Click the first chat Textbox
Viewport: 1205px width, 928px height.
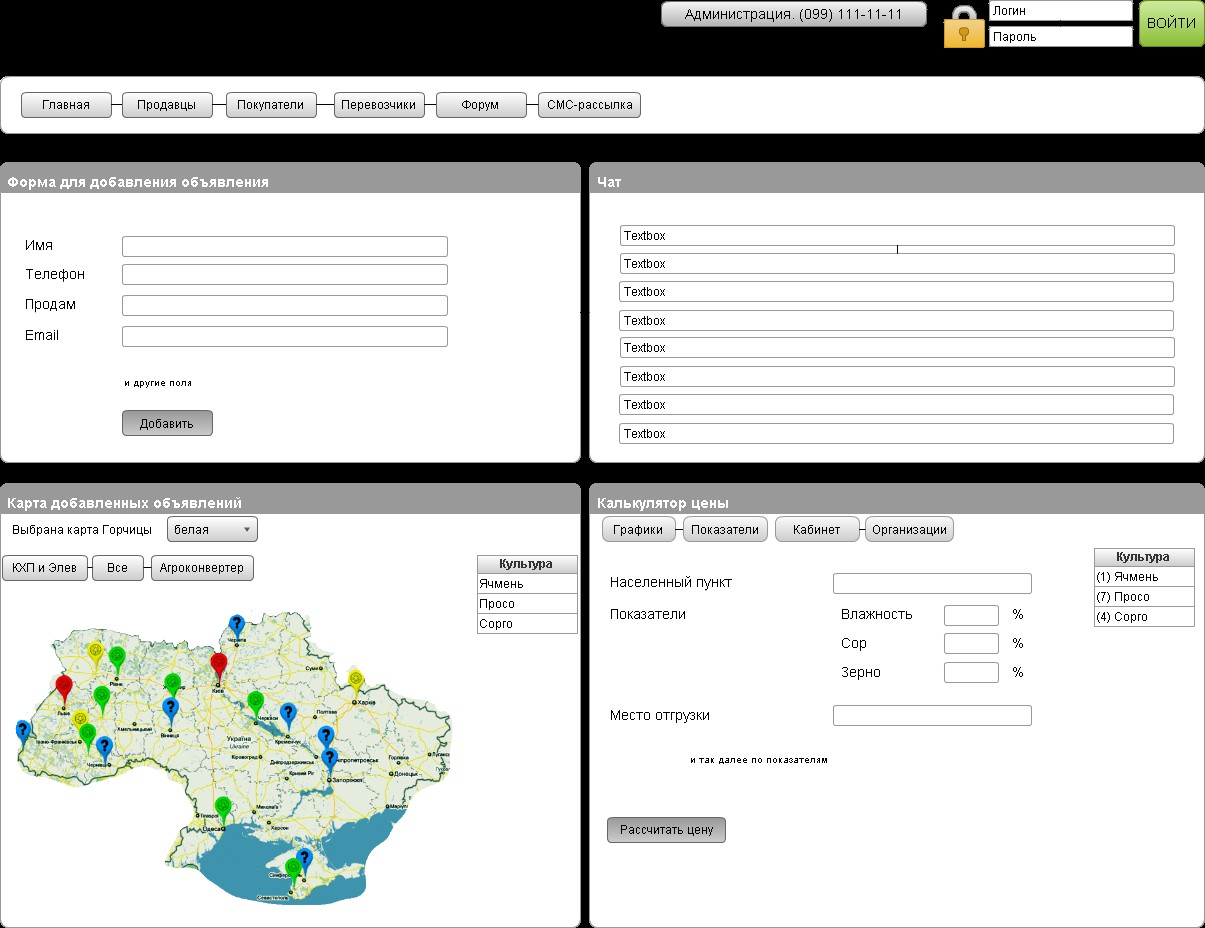897,236
